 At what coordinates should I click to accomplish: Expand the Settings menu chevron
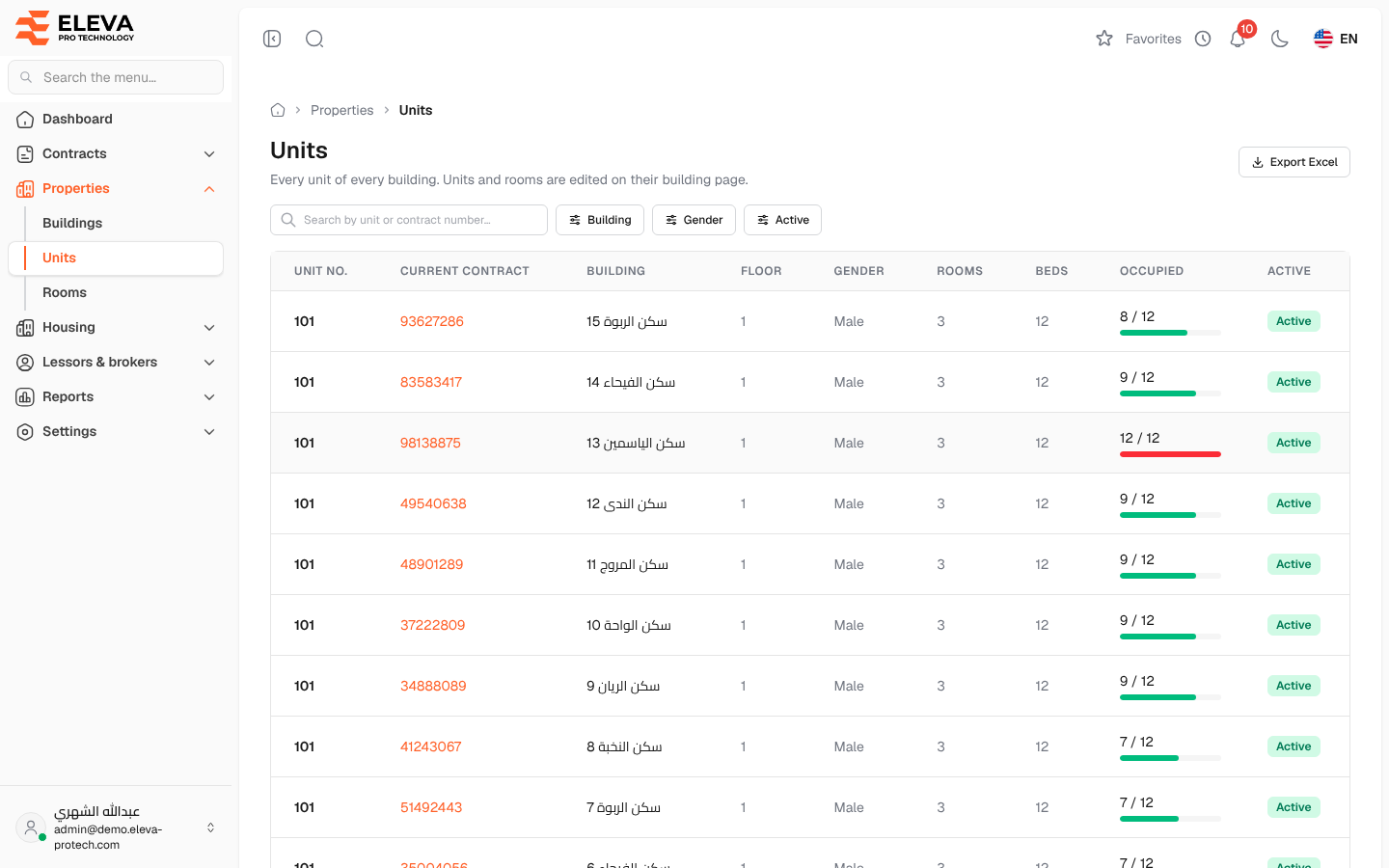pos(209,432)
